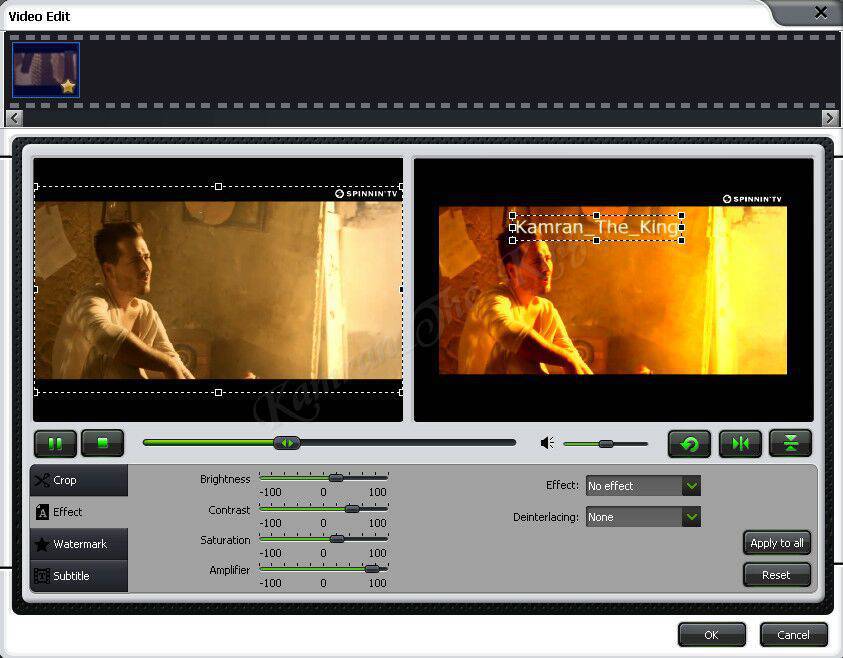This screenshot has height=658, width=843.
Task: Pause the video preview playback
Action: pos(55,444)
